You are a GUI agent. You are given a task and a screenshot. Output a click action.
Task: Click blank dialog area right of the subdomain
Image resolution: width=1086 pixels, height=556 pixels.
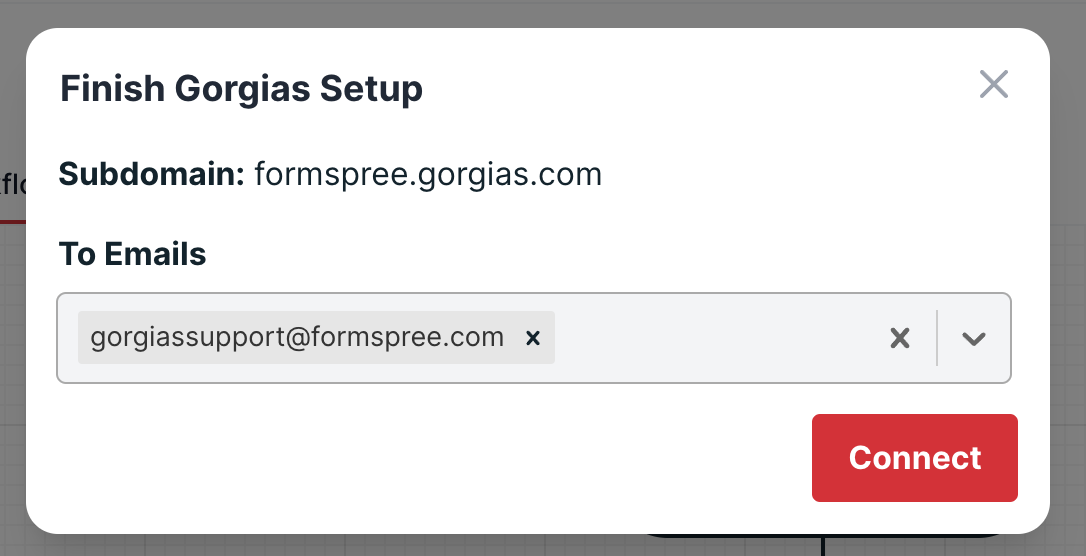tap(820, 174)
